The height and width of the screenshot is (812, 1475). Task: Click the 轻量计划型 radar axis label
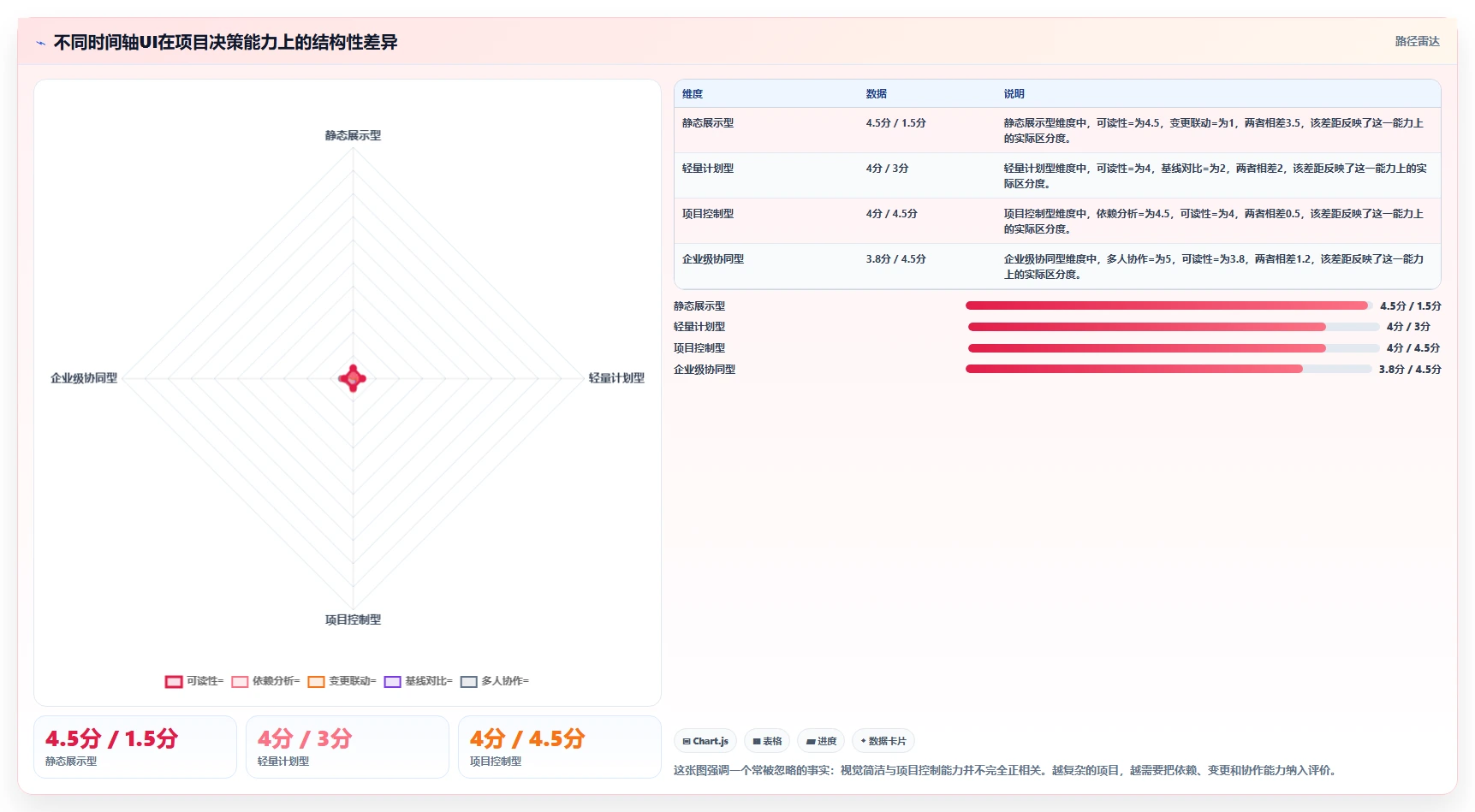616,378
